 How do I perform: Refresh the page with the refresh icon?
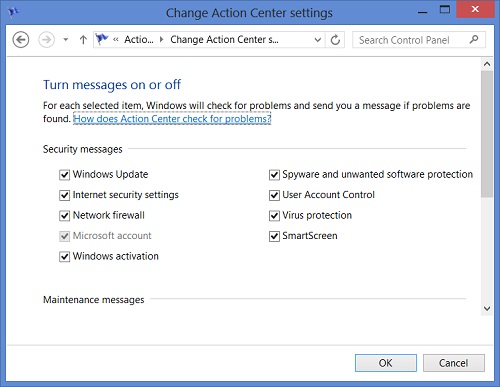coord(335,40)
